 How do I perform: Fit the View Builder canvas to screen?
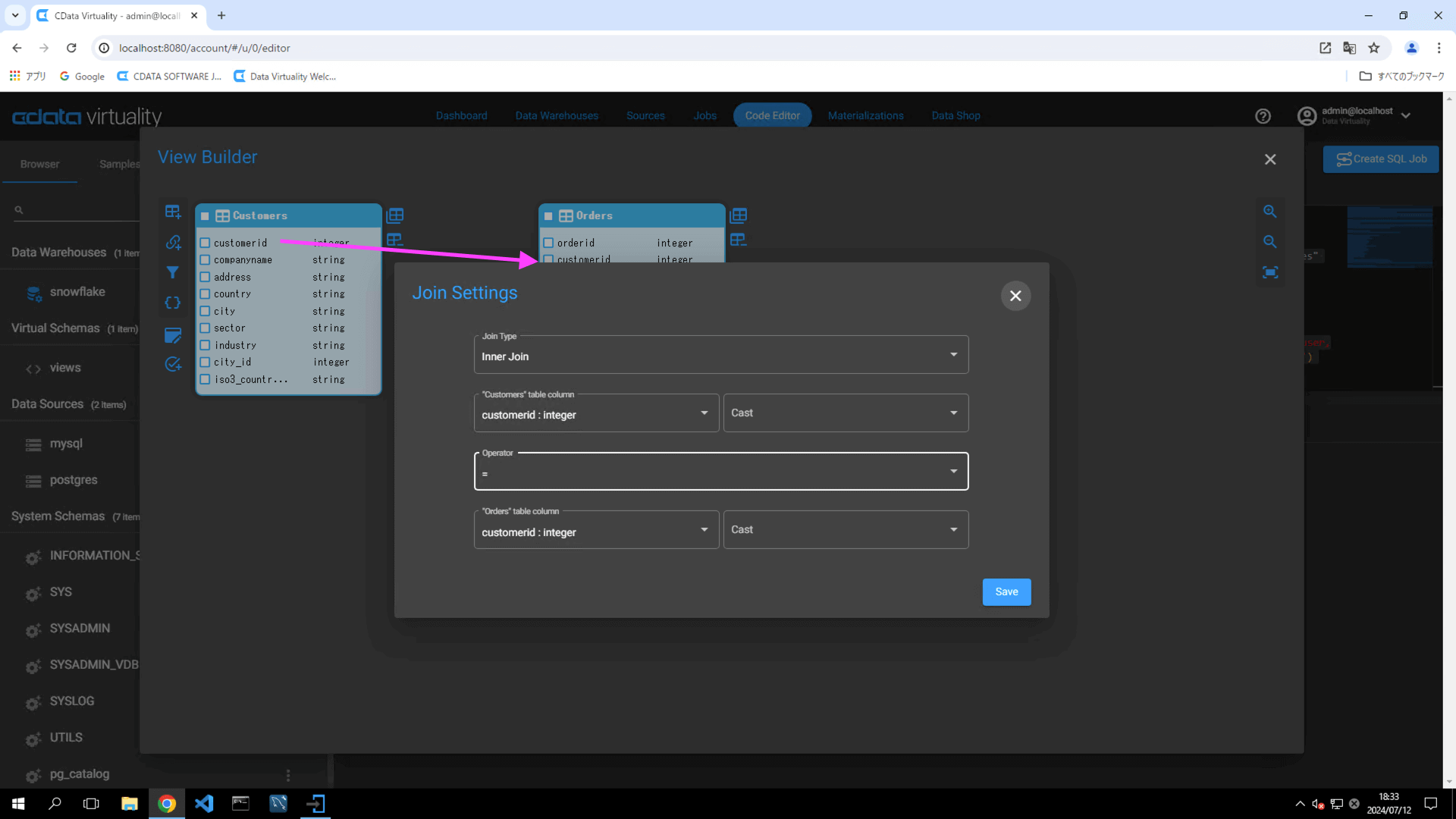(x=1270, y=272)
